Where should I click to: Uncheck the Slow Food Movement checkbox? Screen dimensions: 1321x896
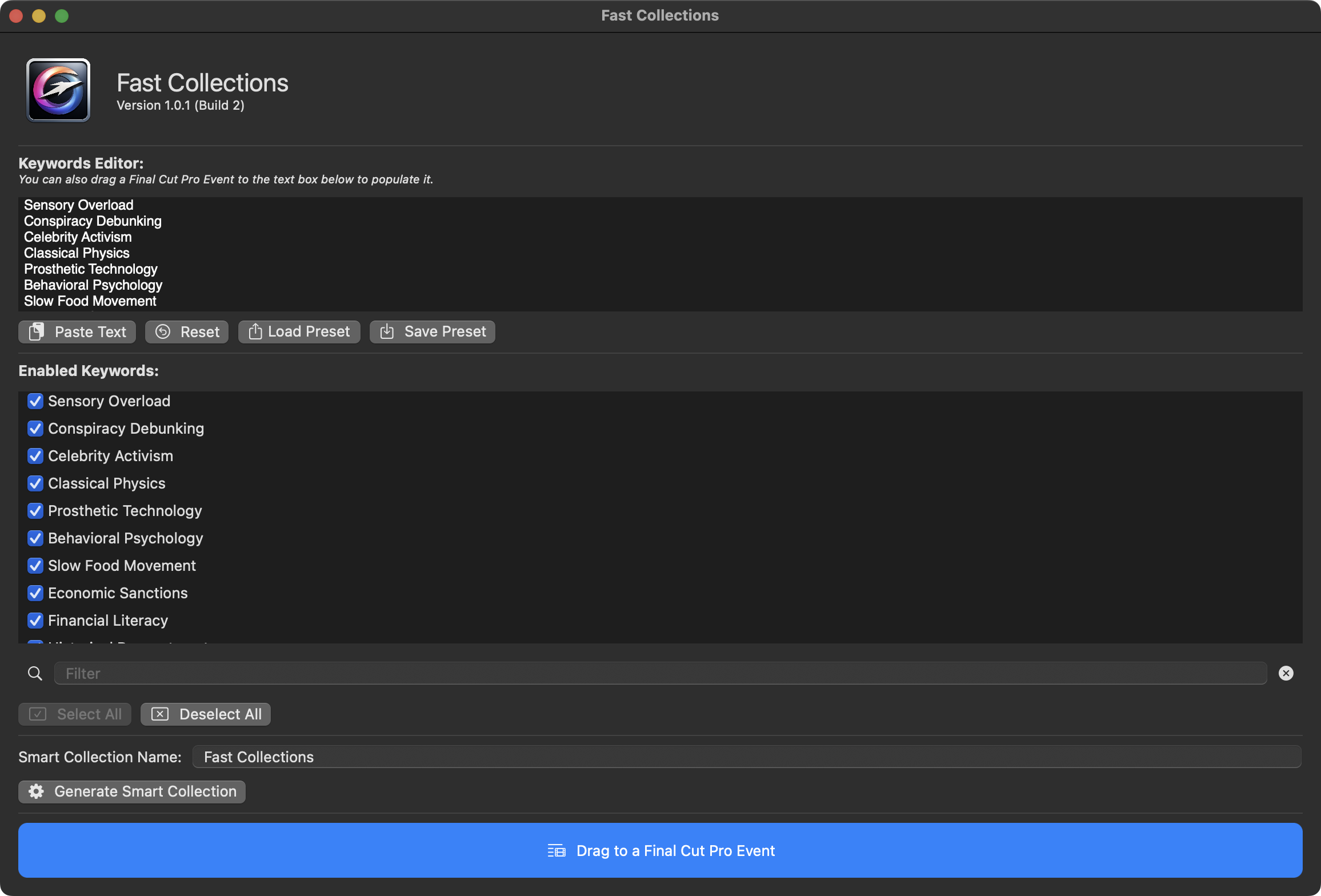(35, 566)
